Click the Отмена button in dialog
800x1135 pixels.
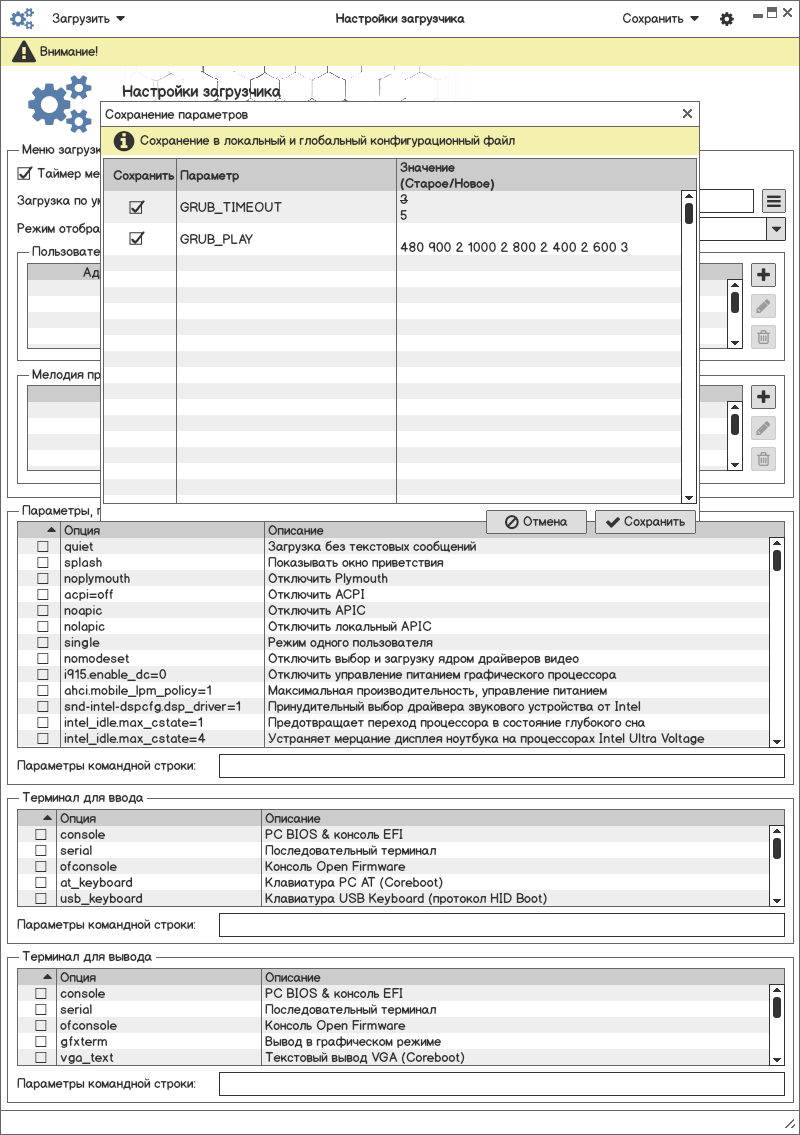click(x=536, y=522)
